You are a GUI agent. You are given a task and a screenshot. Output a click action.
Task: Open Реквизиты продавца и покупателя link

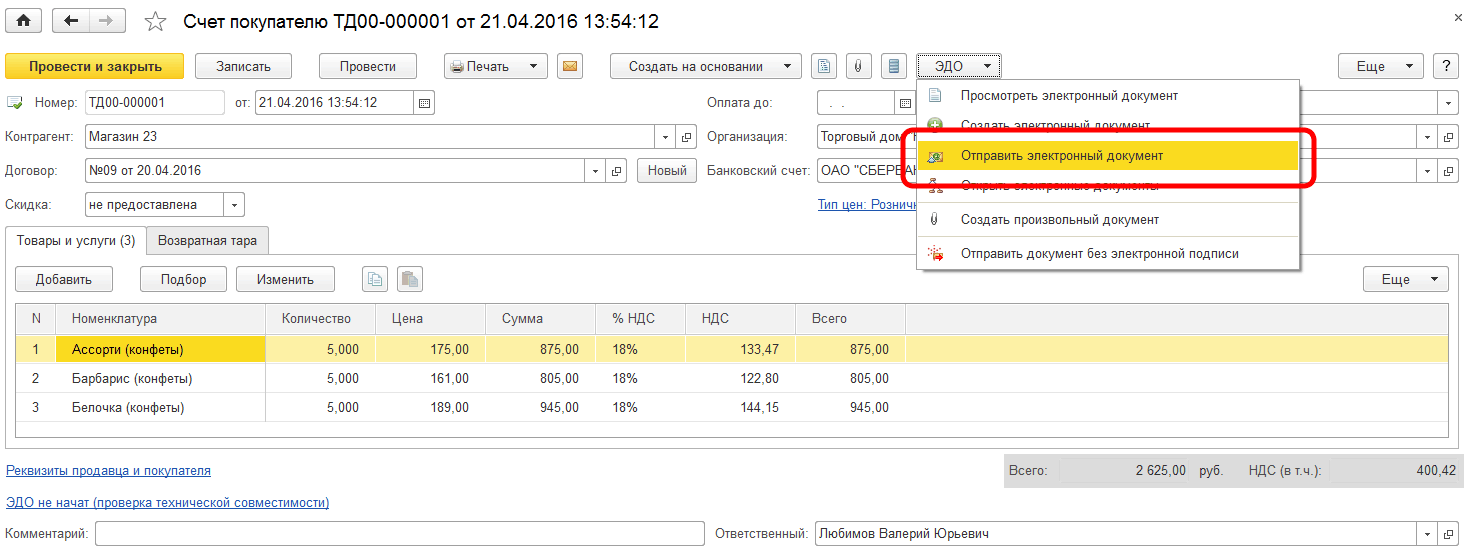108,470
